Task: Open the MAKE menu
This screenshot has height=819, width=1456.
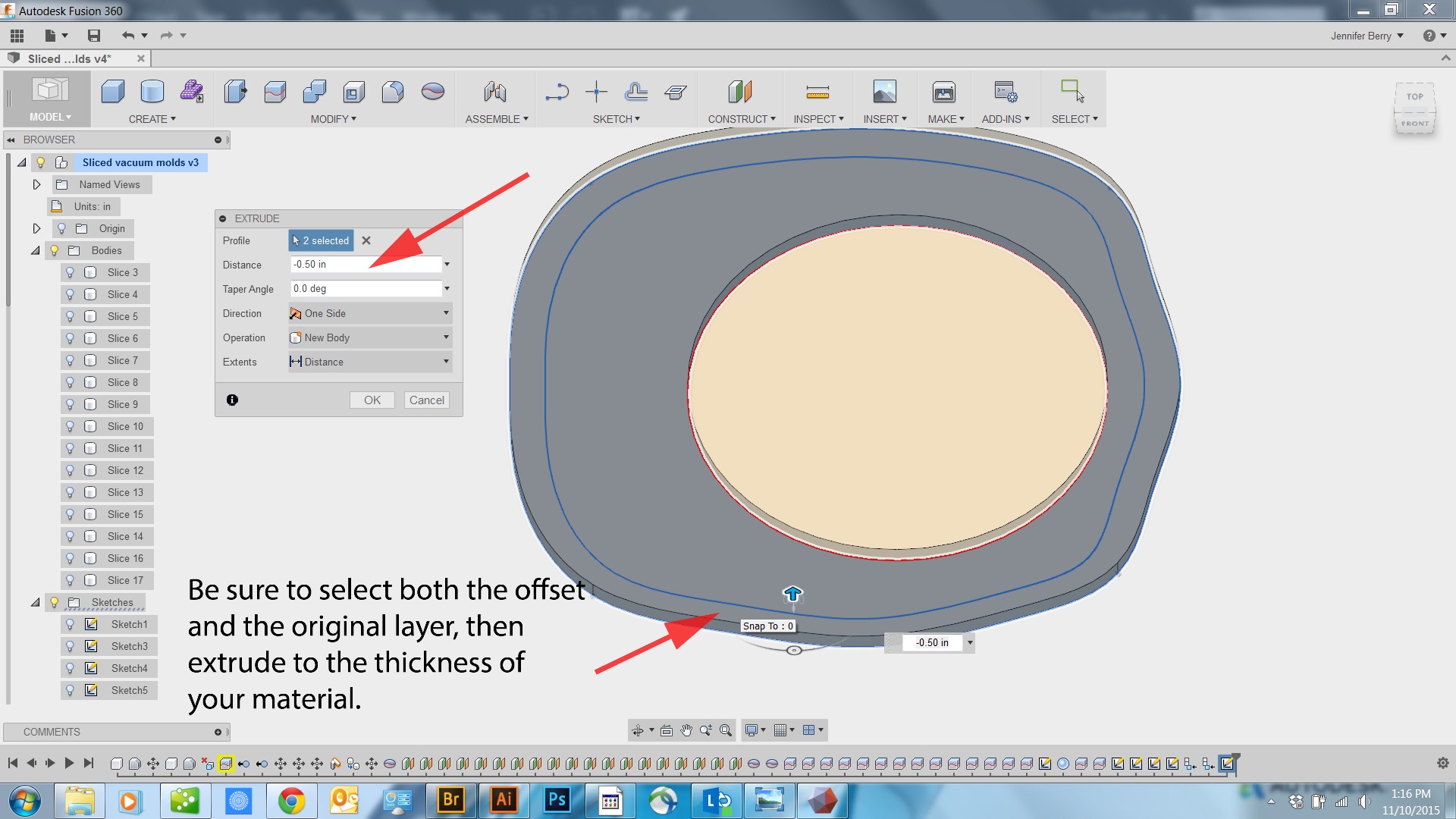Action: tap(944, 119)
